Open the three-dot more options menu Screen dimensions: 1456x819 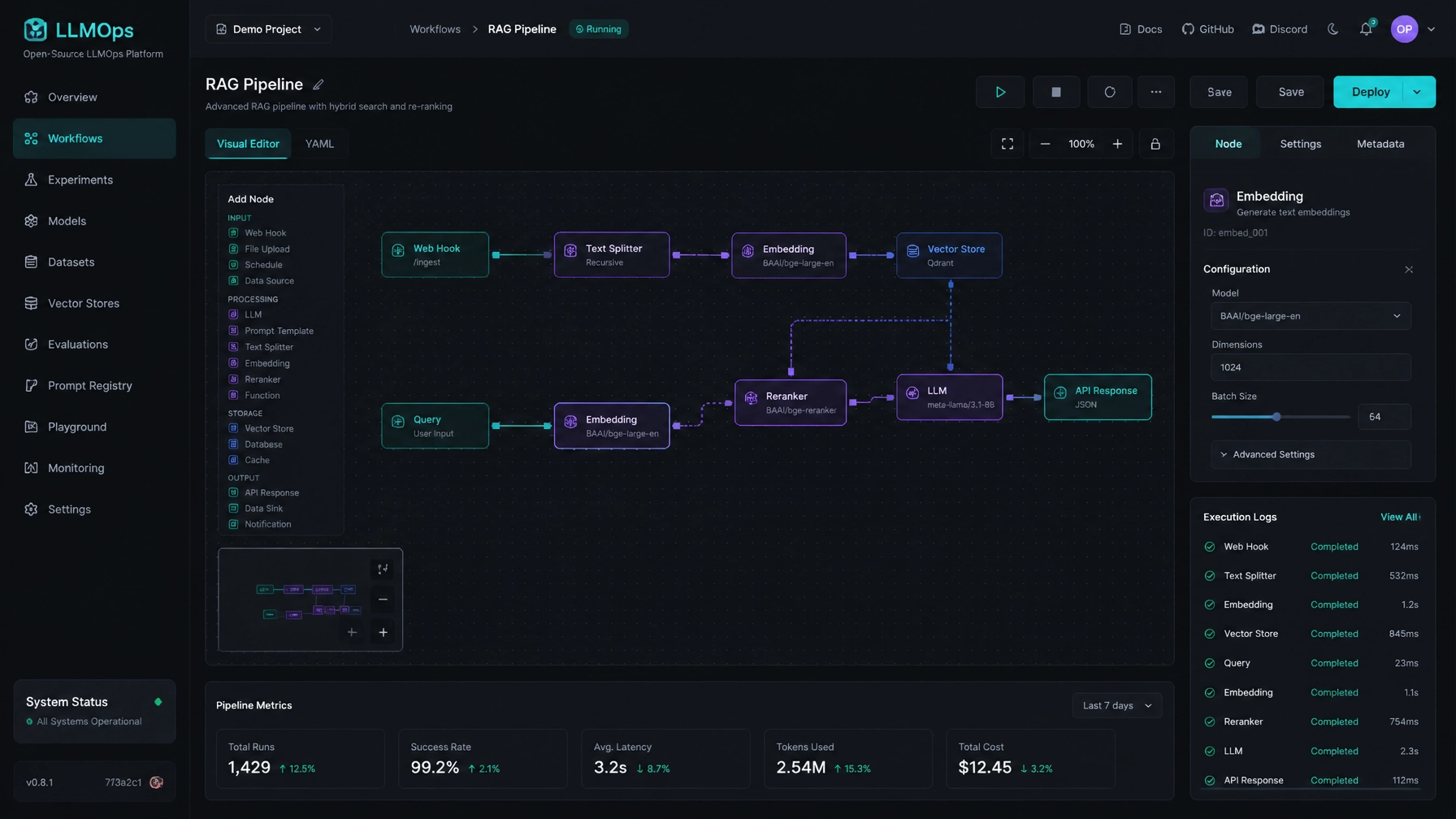(x=1155, y=92)
